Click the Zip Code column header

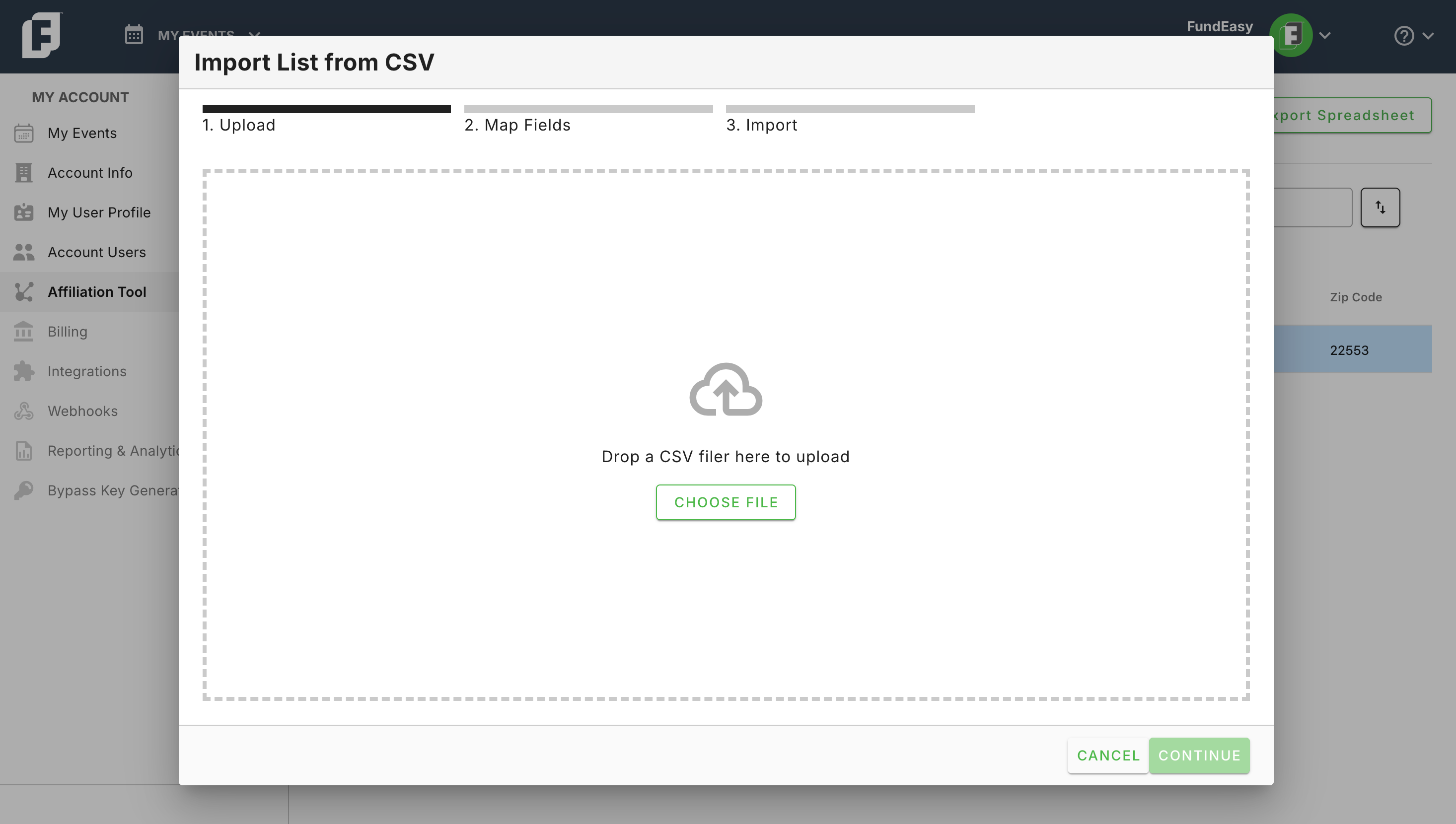tap(1356, 297)
